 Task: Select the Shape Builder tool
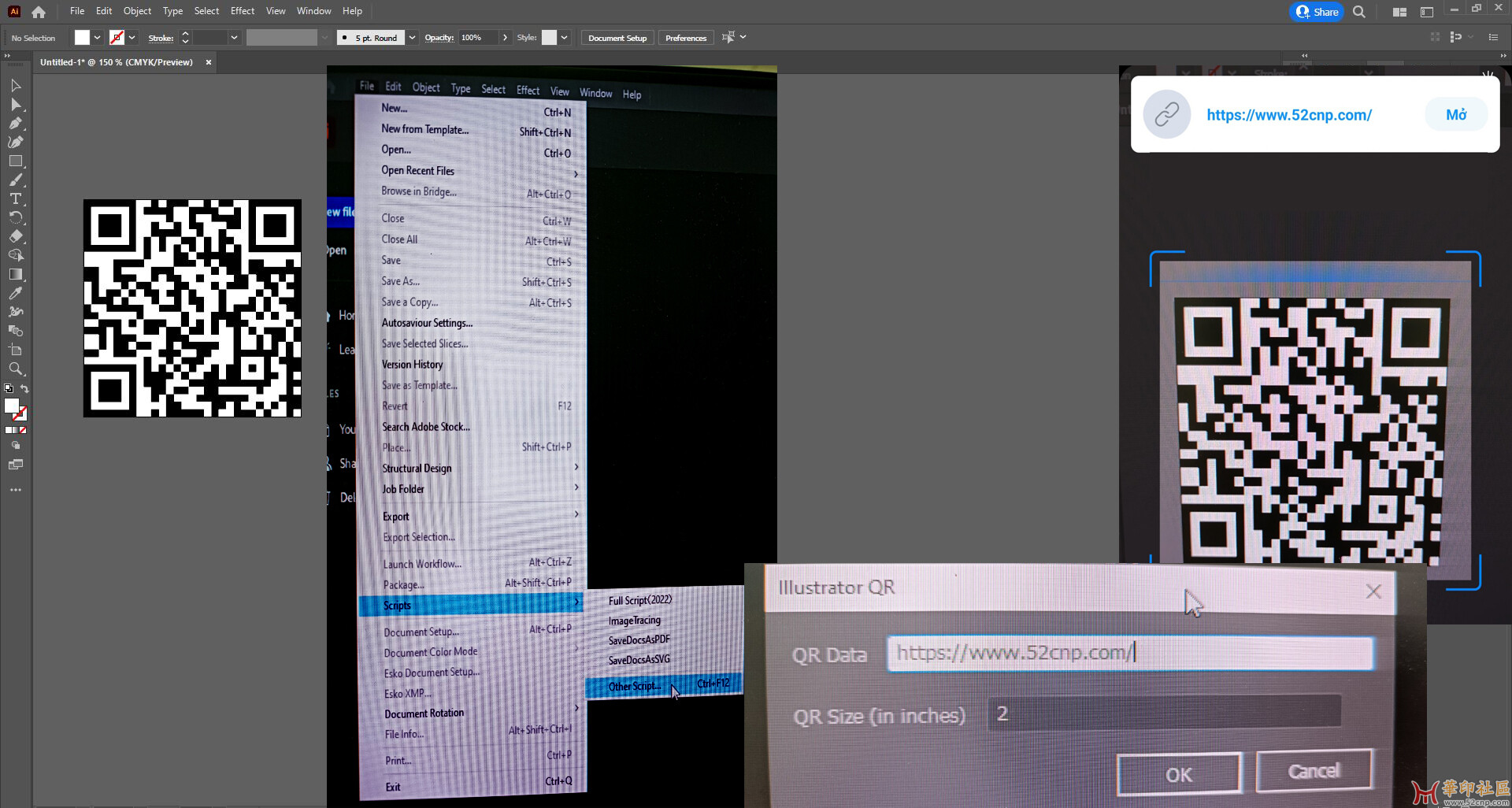pyautogui.click(x=15, y=255)
